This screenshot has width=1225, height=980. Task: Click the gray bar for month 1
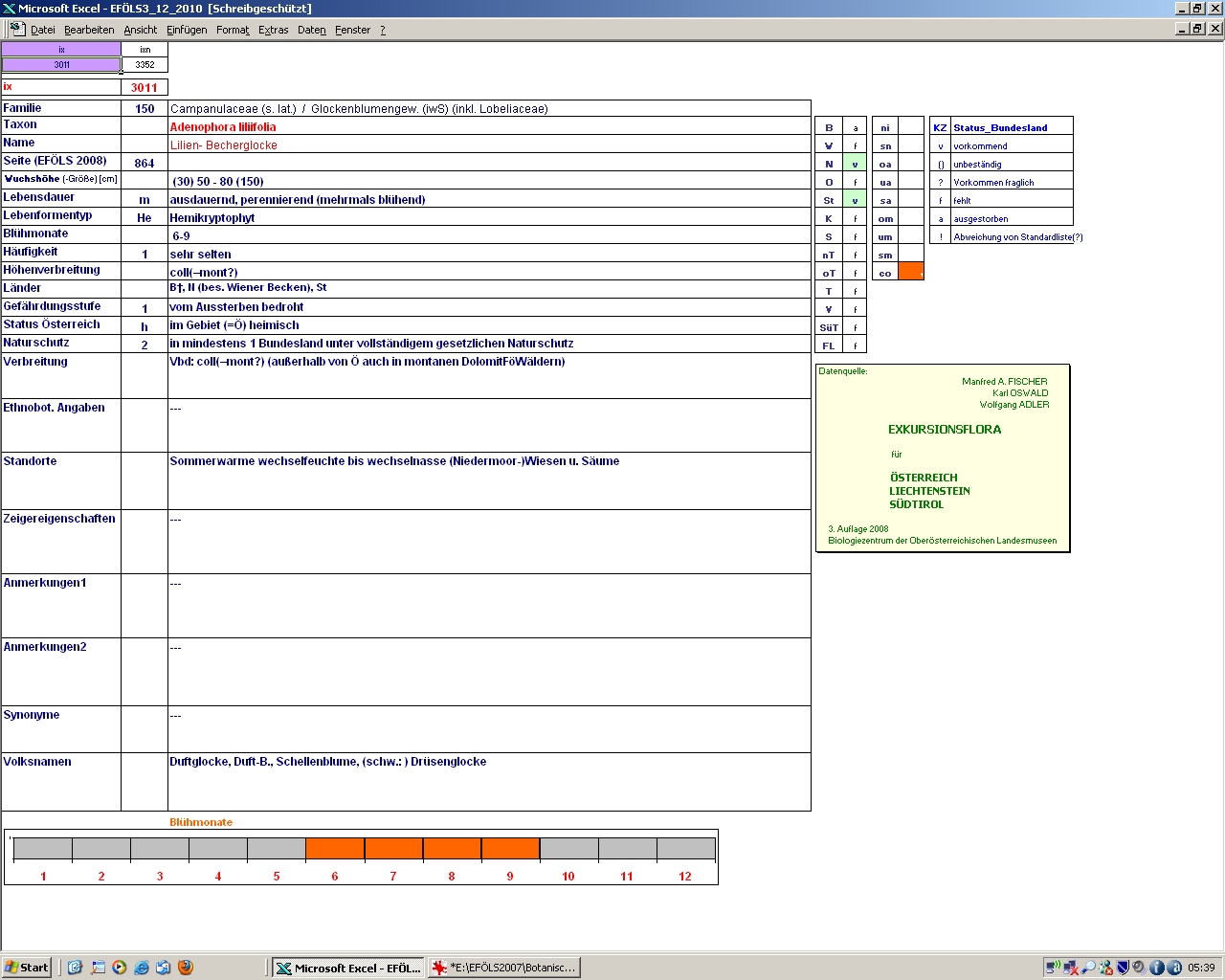tap(43, 849)
